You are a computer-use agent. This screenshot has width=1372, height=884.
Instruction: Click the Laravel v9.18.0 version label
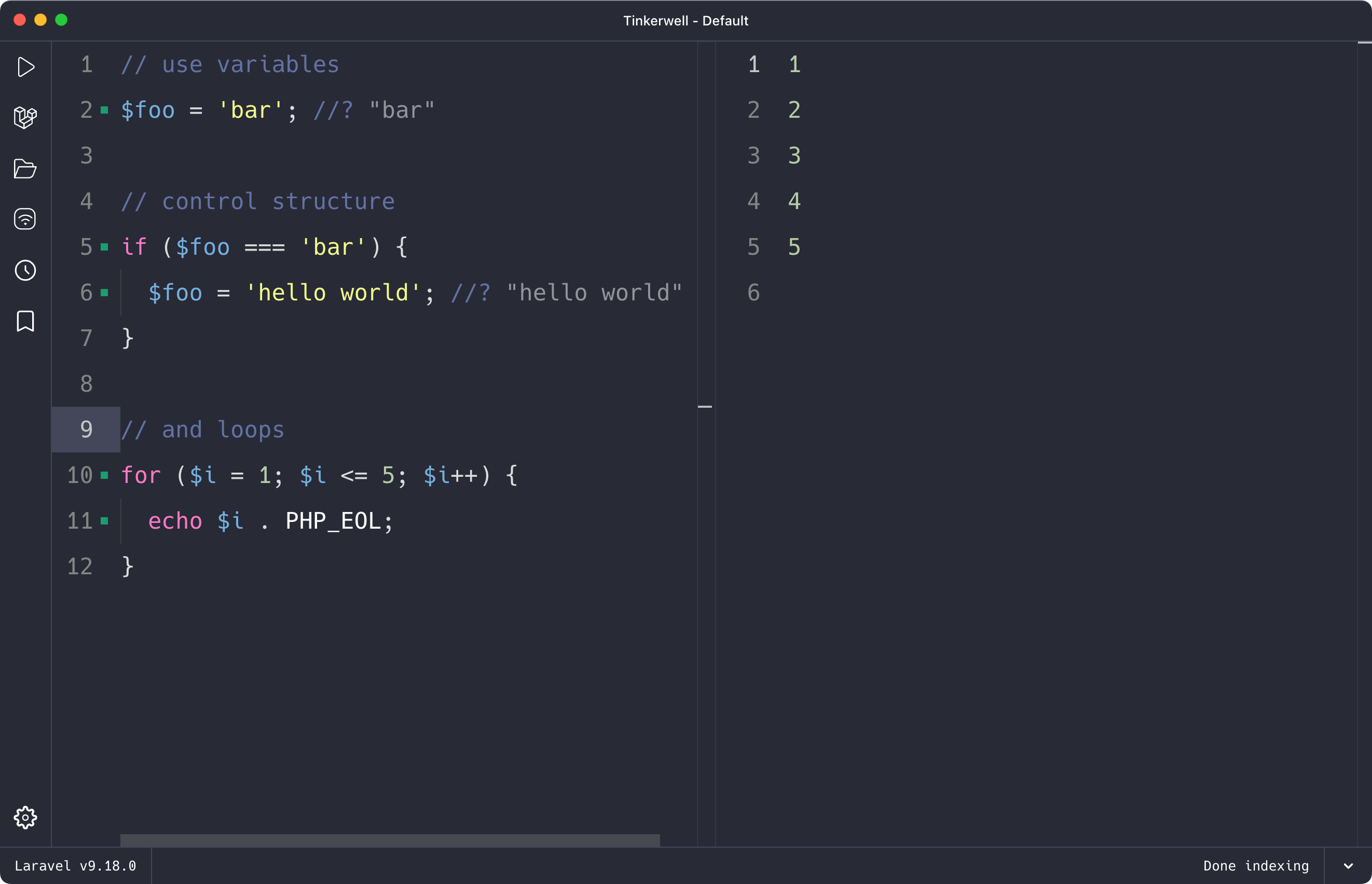click(75, 866)
